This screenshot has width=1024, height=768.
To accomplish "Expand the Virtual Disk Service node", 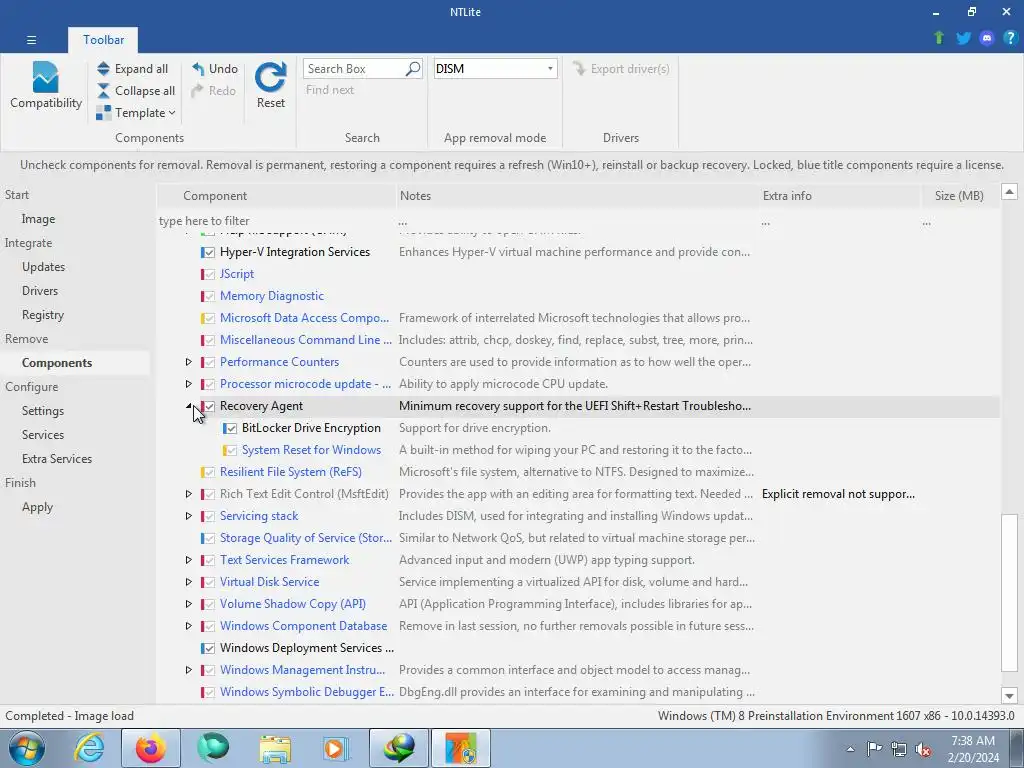I will (x=188, y=582).
